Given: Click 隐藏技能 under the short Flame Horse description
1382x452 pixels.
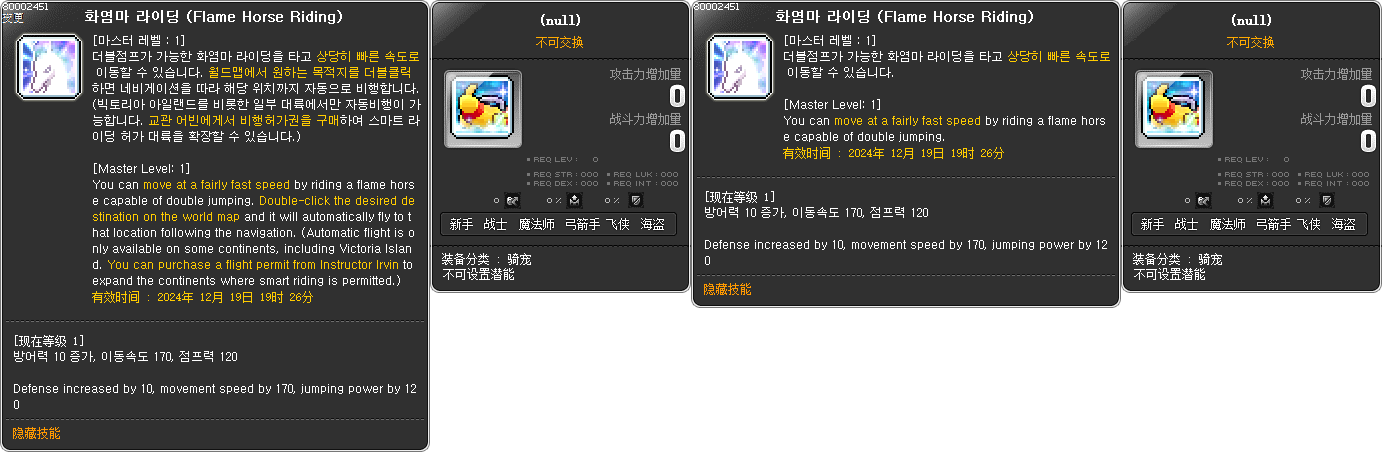Looking at the screenshot, I should [x=727, y=289].
